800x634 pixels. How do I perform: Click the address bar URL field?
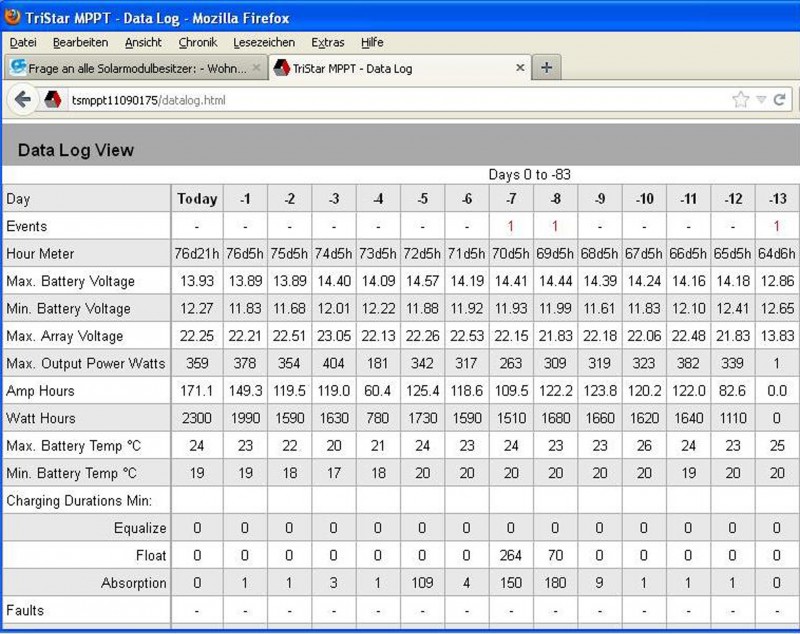[x=400, y=100]
